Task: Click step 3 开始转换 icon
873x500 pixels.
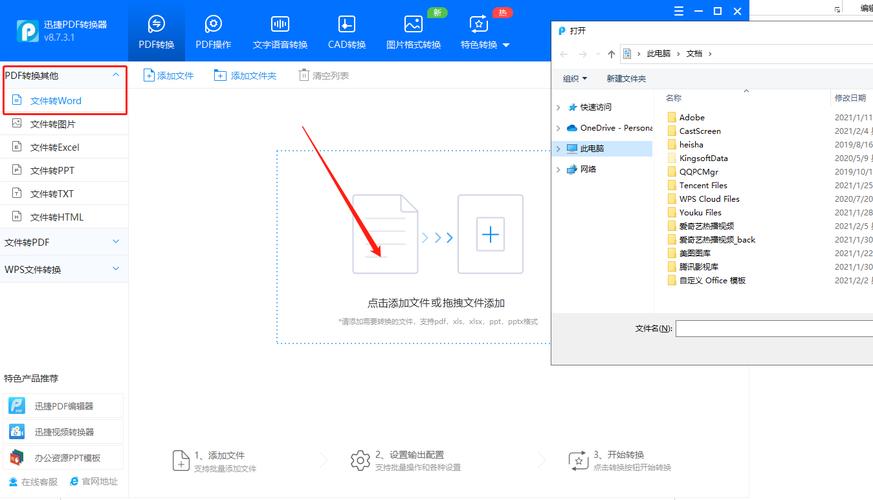Action: 578,460
